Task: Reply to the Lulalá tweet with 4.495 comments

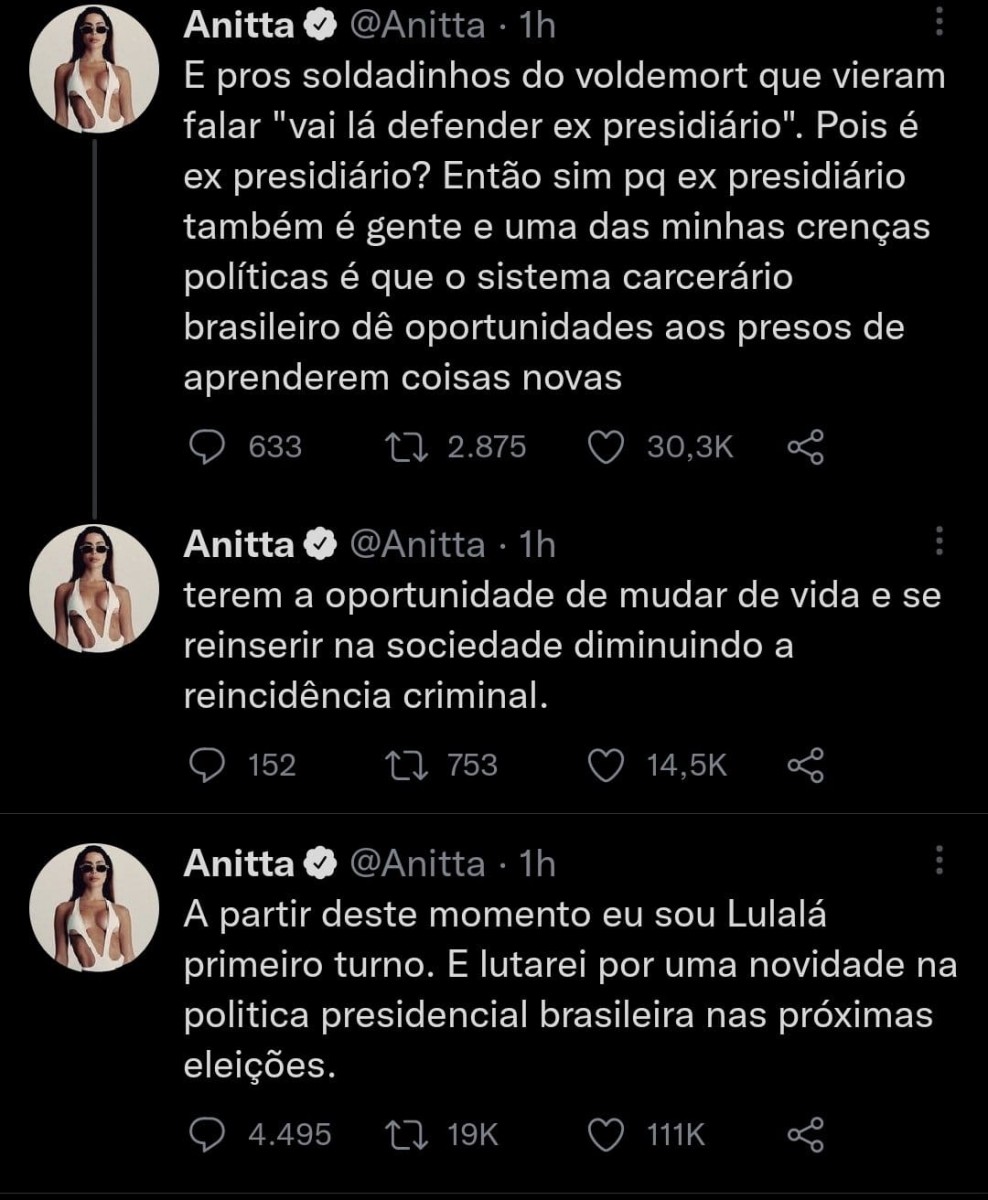Action: [208, 1134]
